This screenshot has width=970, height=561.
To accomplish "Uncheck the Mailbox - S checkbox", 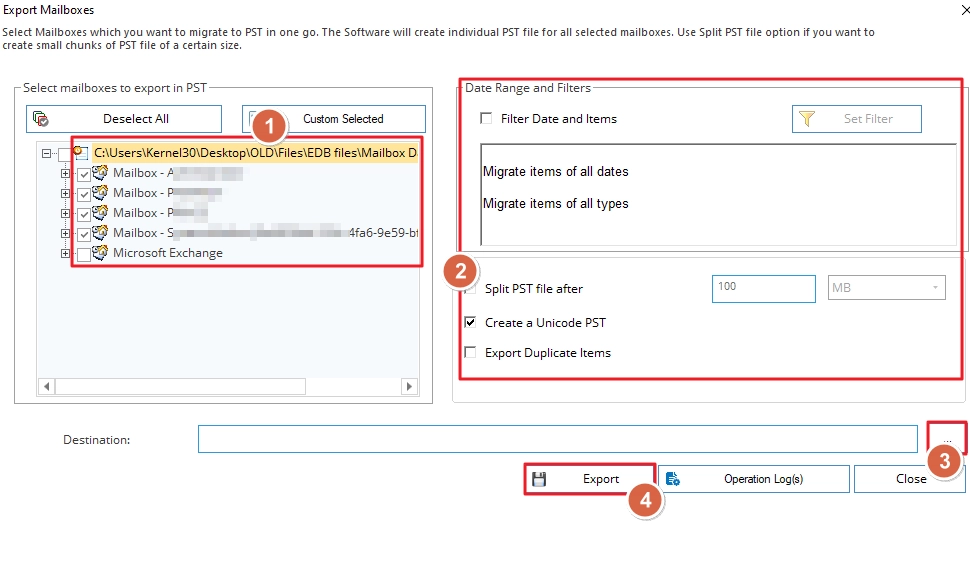I will (x=84, y=234).
